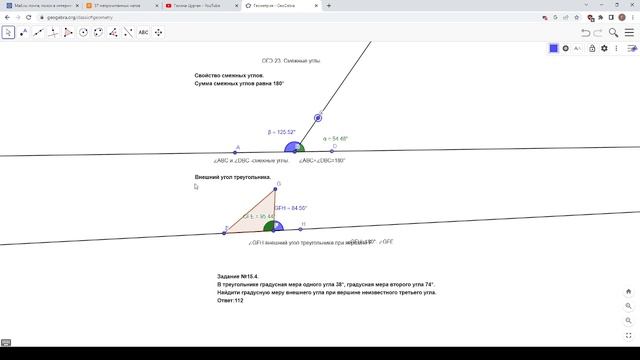Click GeoGebra home standard view button
Screen dimensions: 640x360
[x=629, y=291]
